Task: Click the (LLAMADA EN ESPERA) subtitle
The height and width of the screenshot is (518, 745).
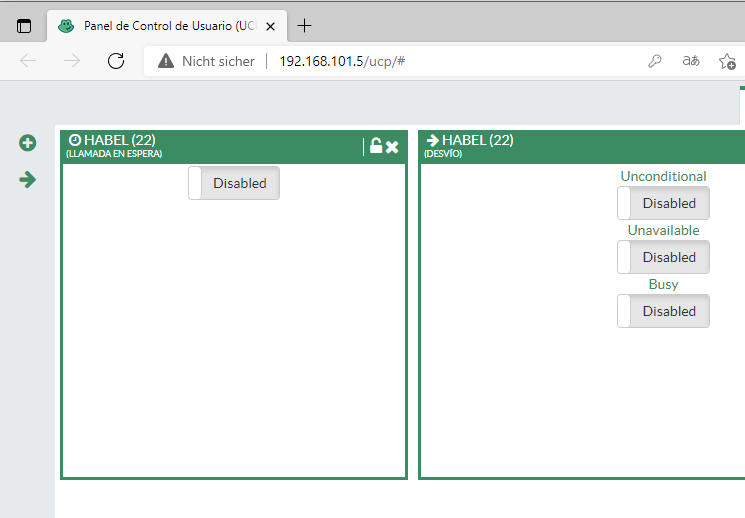Action: coord(114,154)
